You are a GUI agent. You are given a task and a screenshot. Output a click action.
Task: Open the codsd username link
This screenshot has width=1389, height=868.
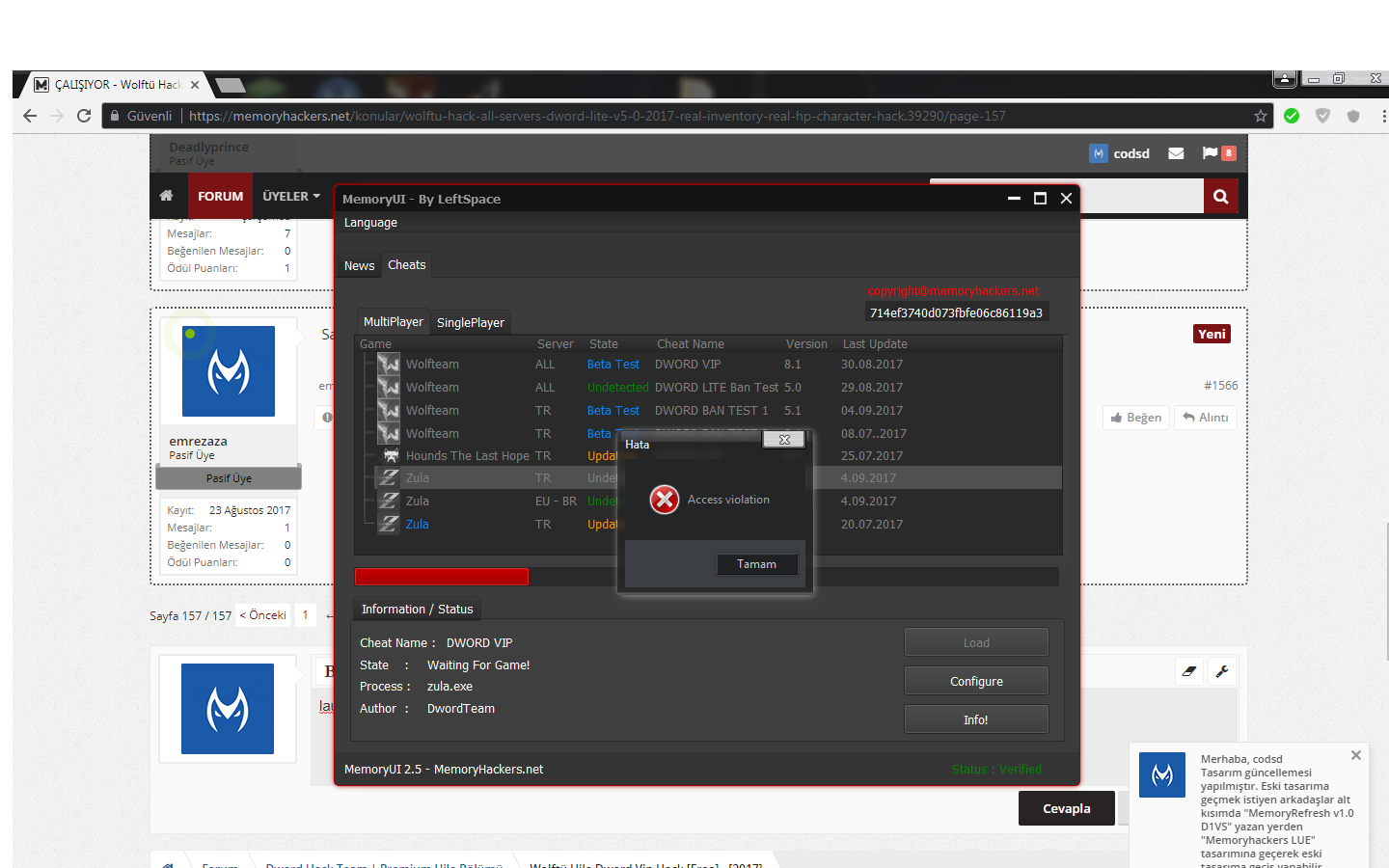pyautogui.click(x=1131, y=153)
